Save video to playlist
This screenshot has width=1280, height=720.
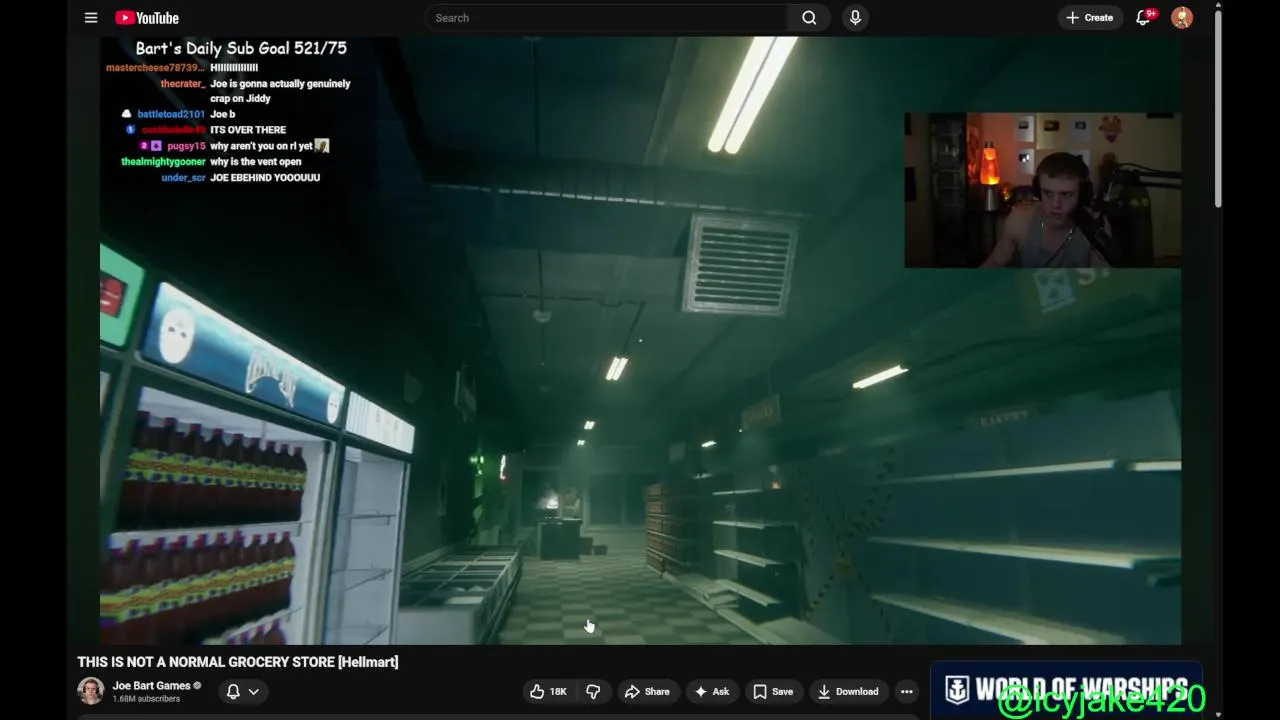[x=773, y=691]
